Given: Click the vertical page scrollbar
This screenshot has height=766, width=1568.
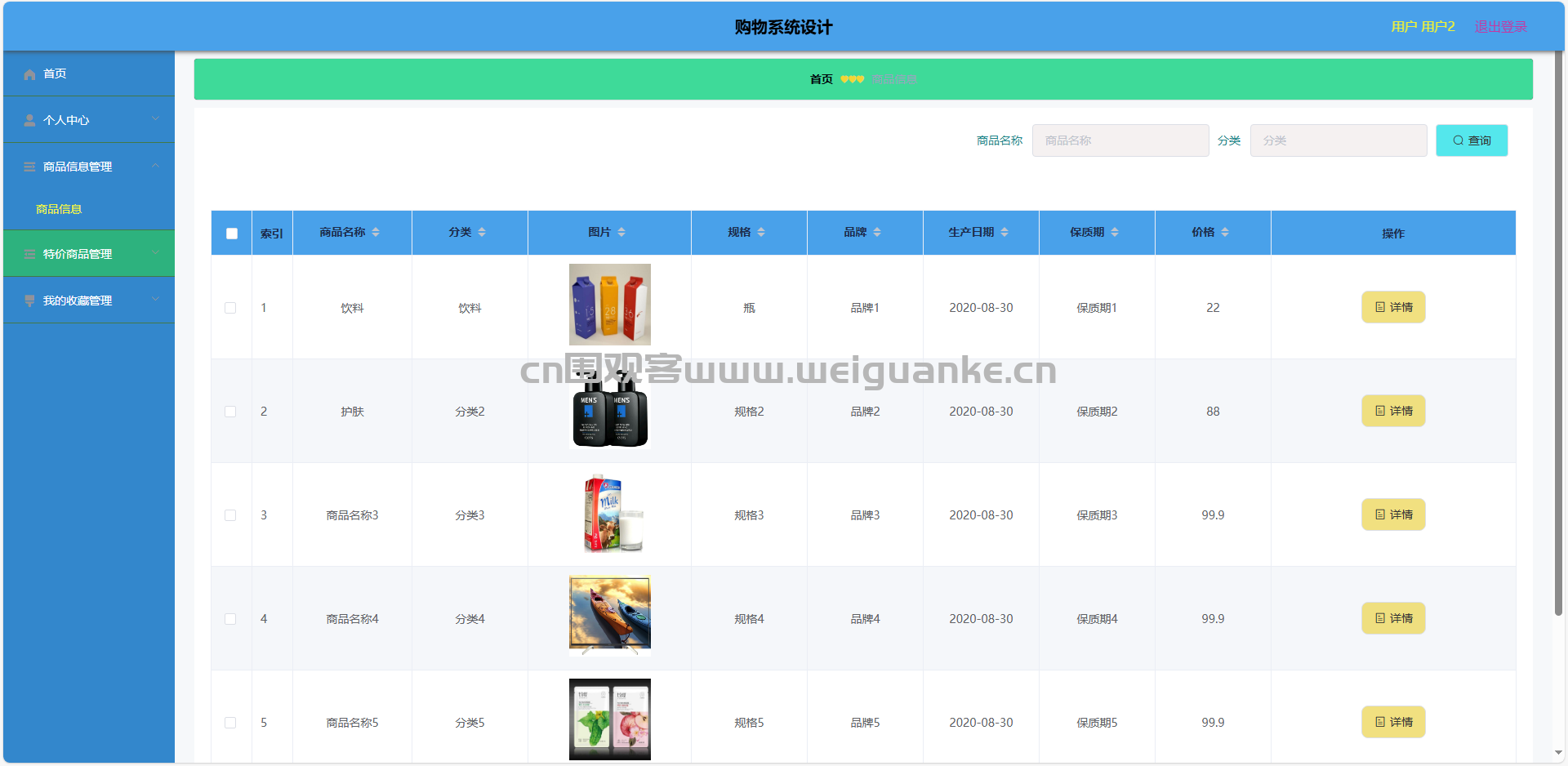Looking at the screenshot, I should [x=1558, y=327].
